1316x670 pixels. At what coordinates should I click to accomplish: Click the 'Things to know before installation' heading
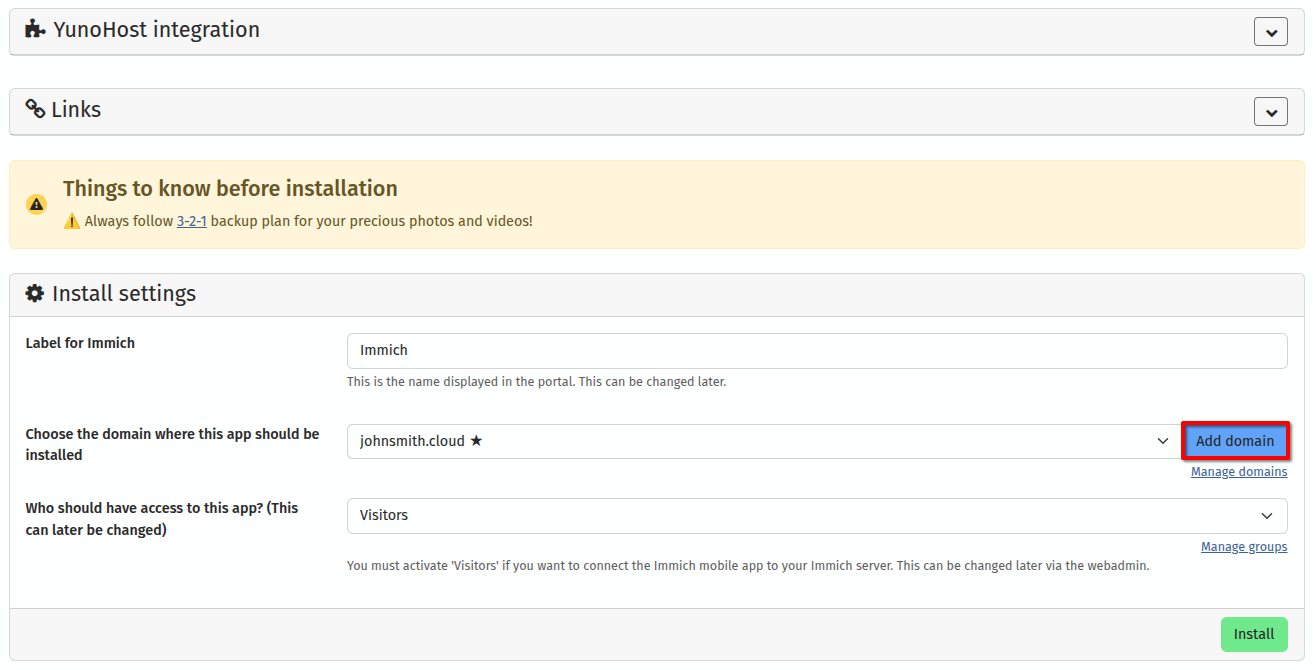click(230, 188)
